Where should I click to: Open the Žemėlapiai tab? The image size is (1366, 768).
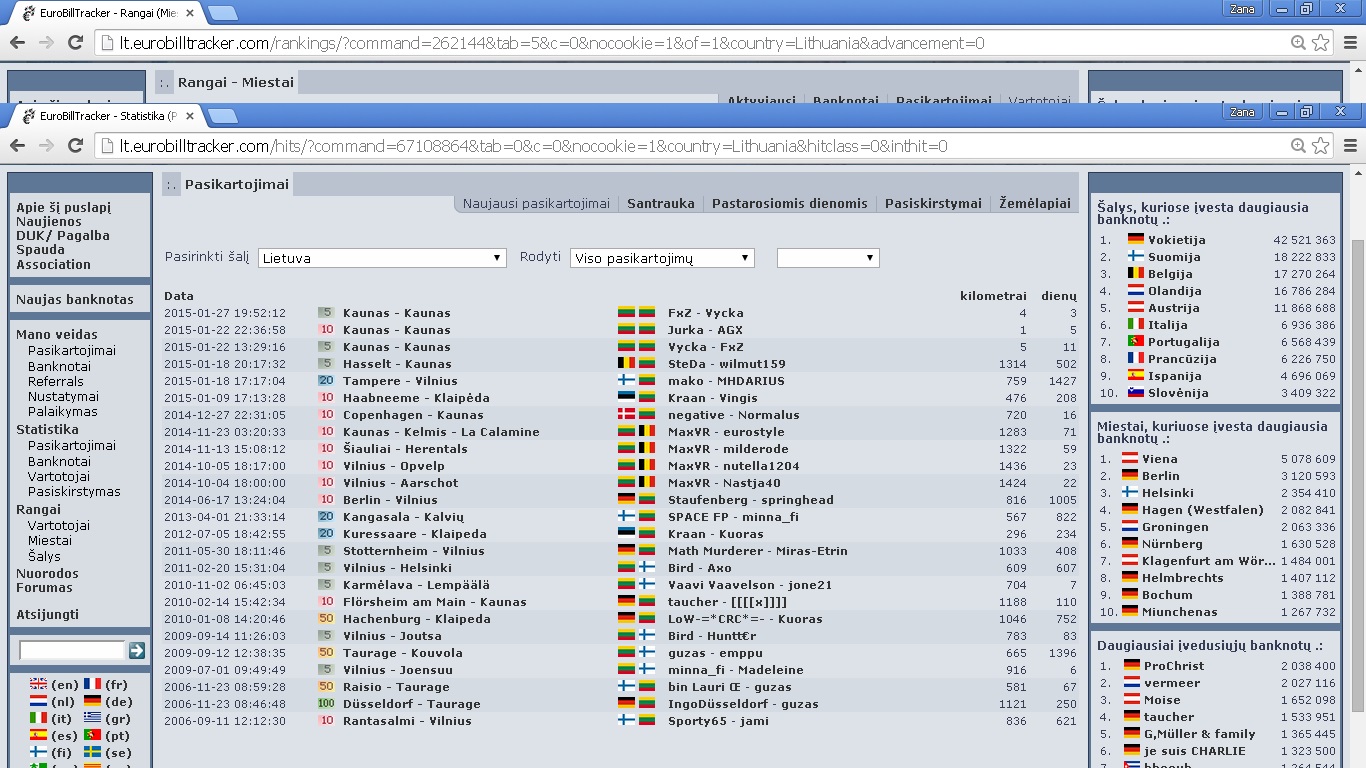pos(1035,203)
